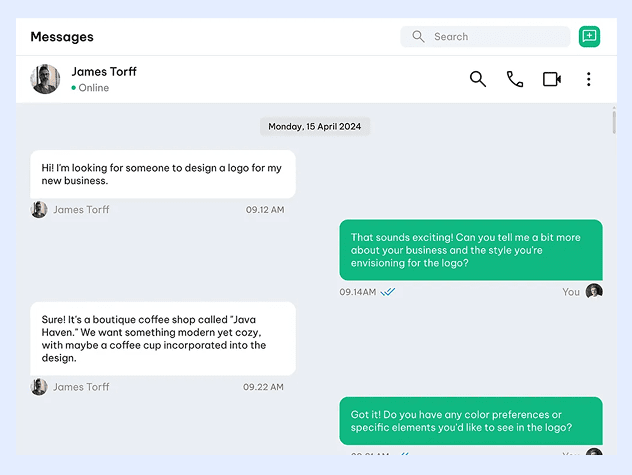Click the double-check read receipt at 09.14AM
This screenshot has height=475, width=632.
tap(388, 292)
